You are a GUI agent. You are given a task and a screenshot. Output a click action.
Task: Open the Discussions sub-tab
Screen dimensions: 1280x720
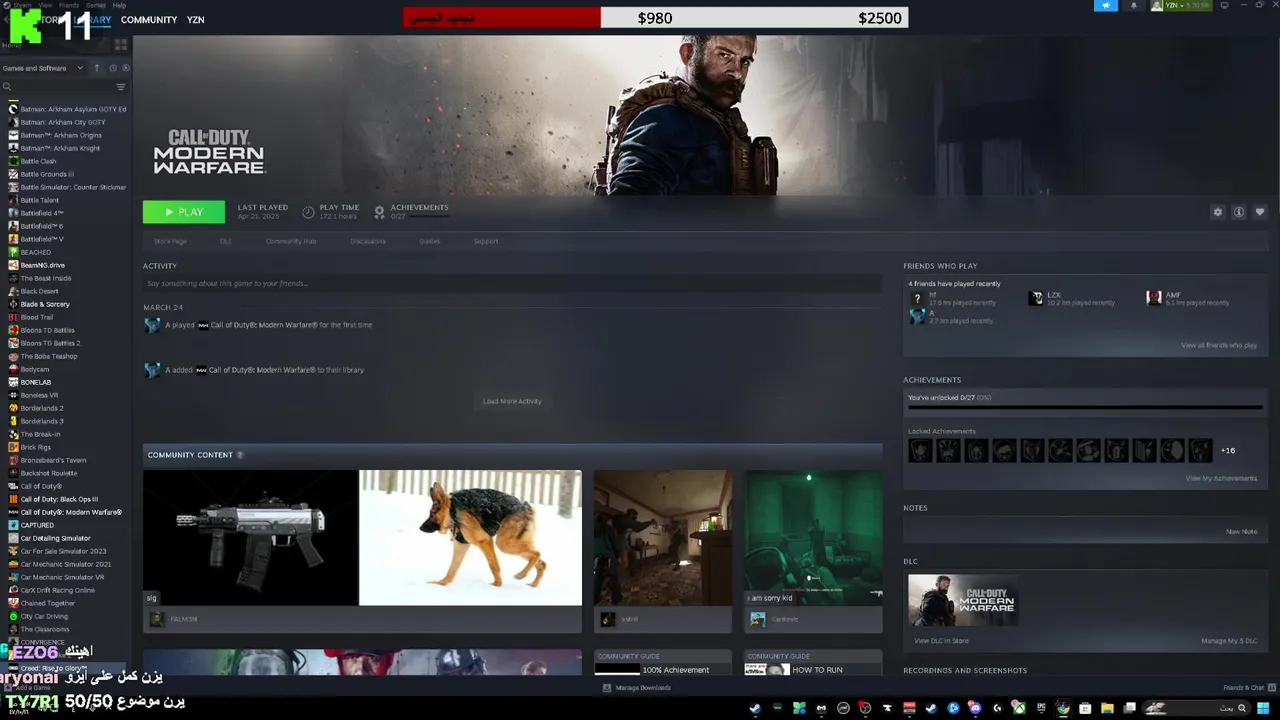pos(367,241)
